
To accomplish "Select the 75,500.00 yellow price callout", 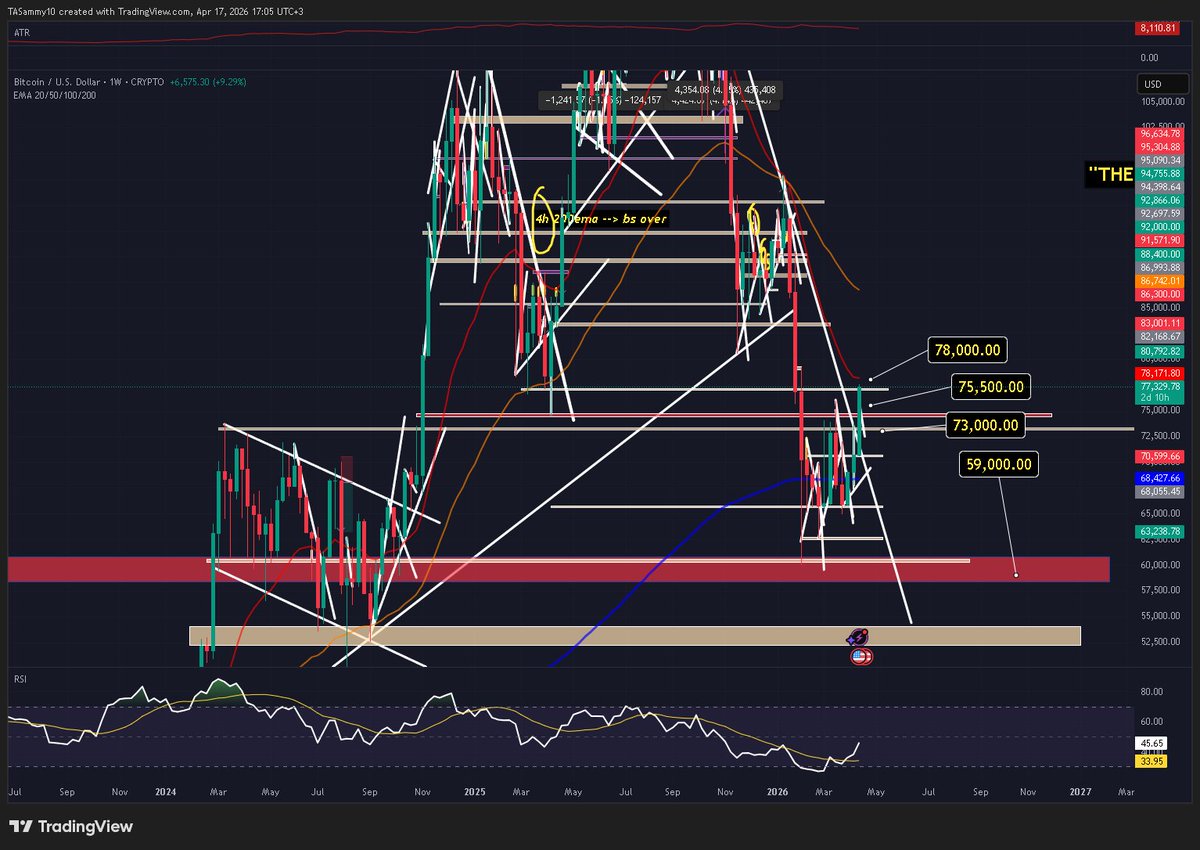I will (990, 387).
